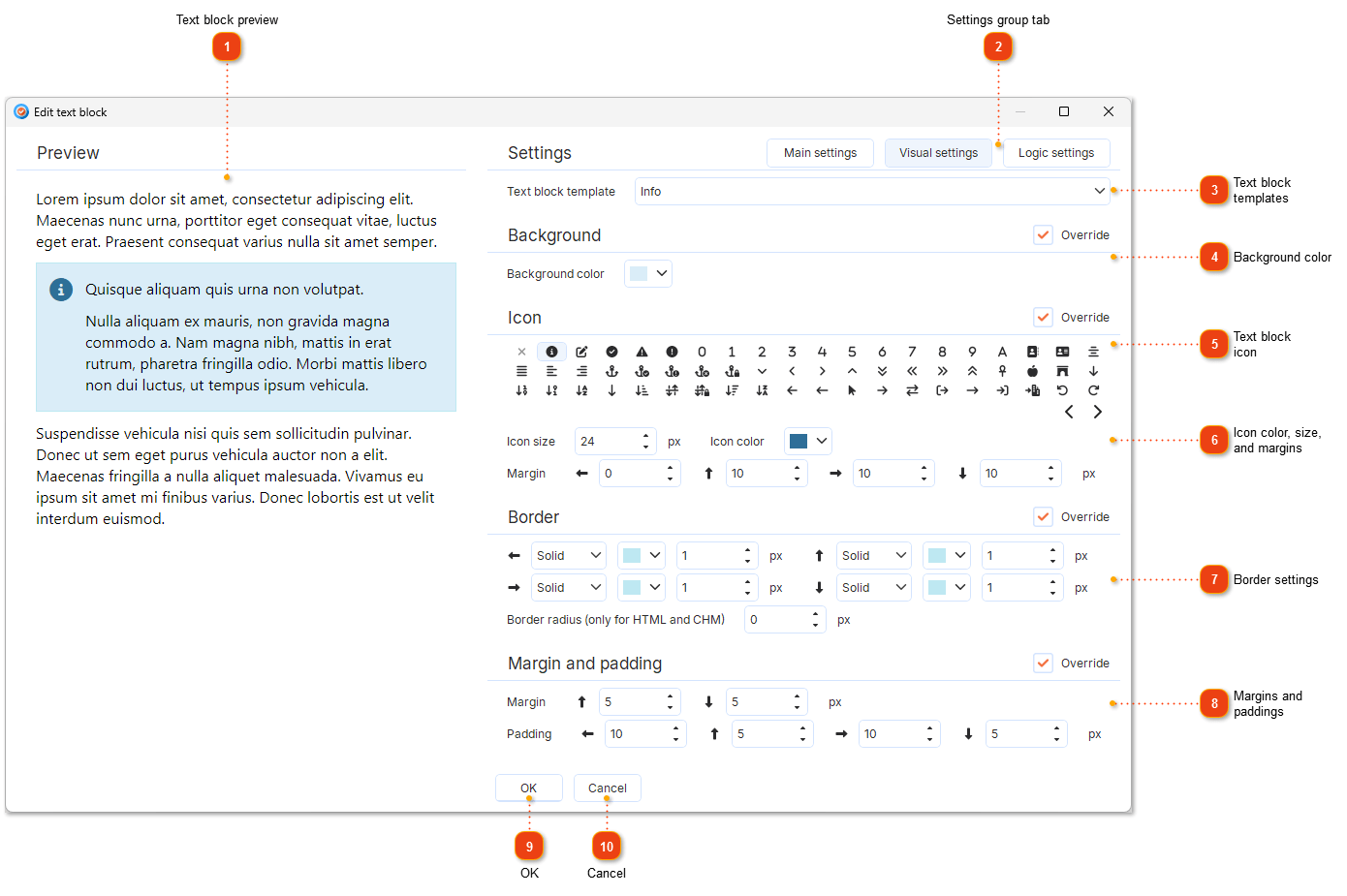
Task: Pick the check circle icon
Action: click(611, 352)
